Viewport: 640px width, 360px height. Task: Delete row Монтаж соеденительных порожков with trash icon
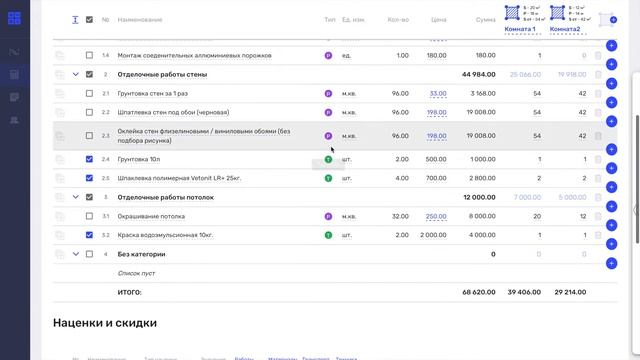pyautogui.click(x=598, y=56)
